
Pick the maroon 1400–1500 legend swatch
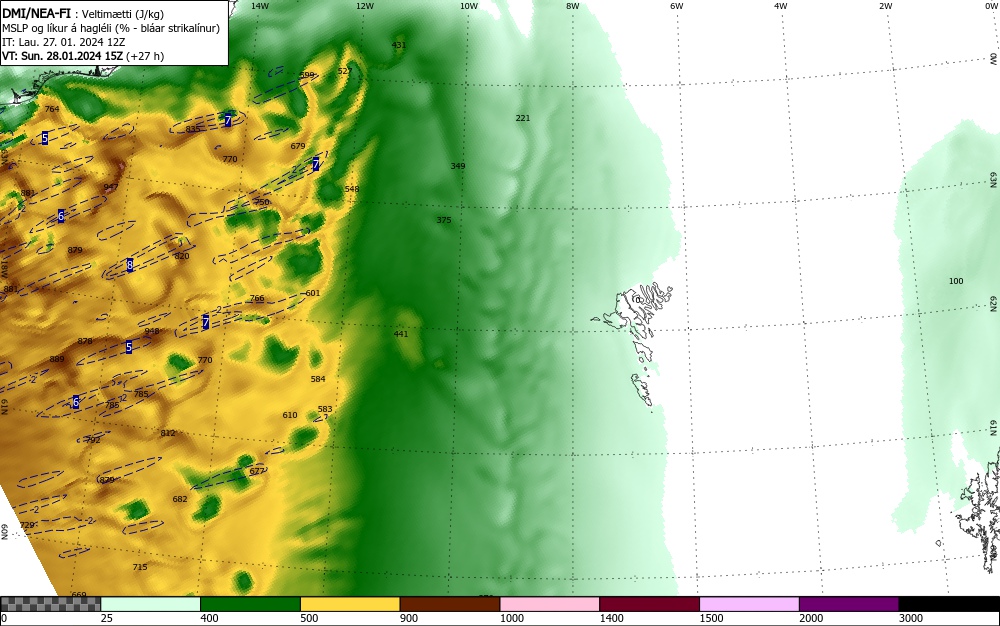coord(649,604)
